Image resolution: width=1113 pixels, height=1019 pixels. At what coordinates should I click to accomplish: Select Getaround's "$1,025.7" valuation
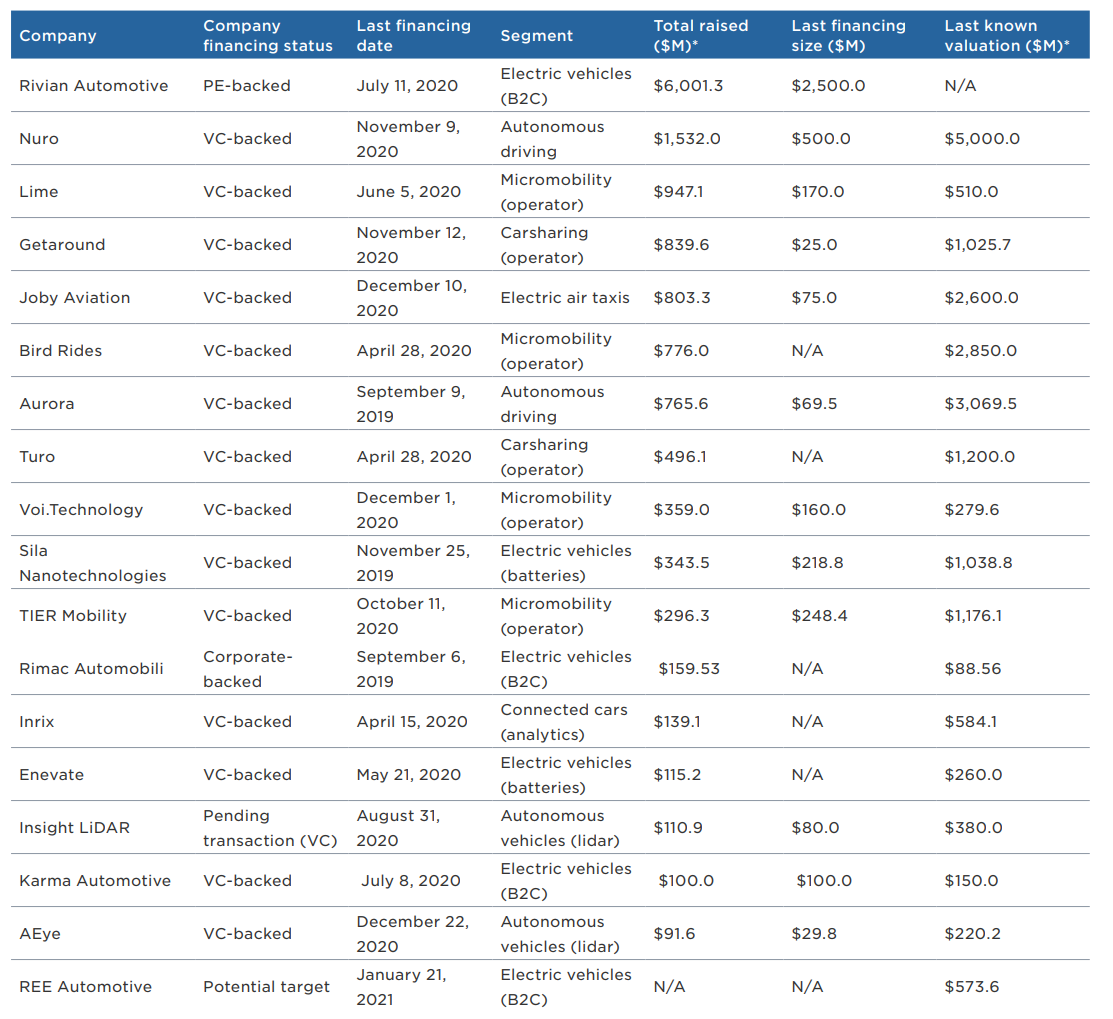point(977,245)
